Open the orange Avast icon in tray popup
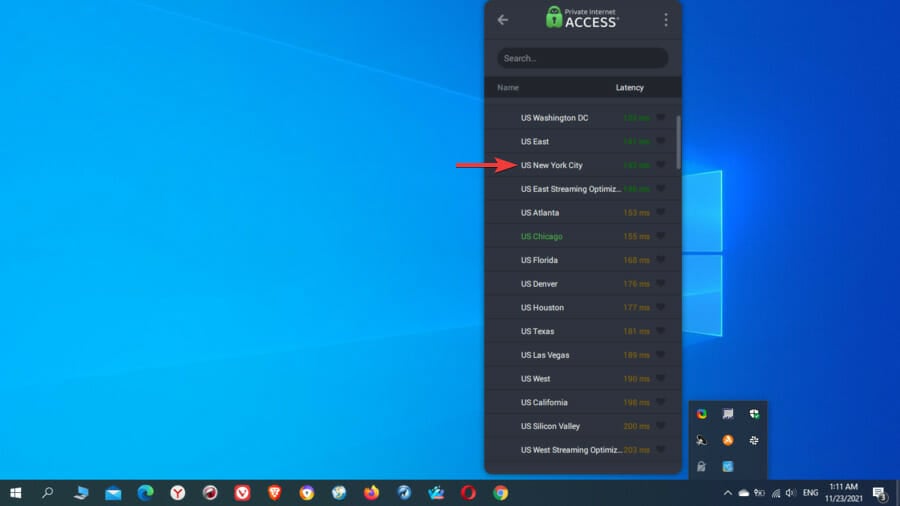 [x=728, y=440]
